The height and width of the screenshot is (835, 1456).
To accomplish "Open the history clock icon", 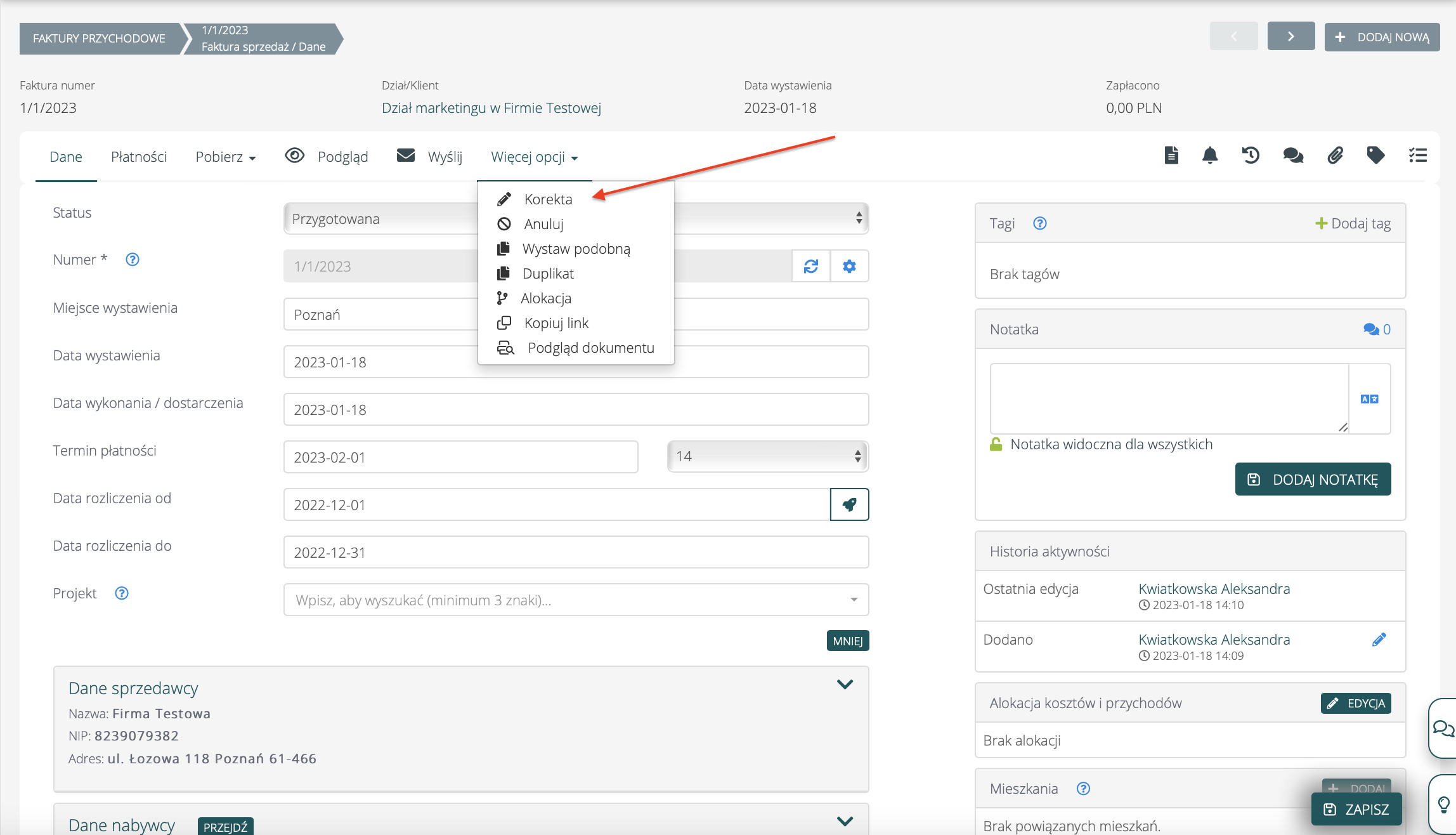I will click(1251, 155).
